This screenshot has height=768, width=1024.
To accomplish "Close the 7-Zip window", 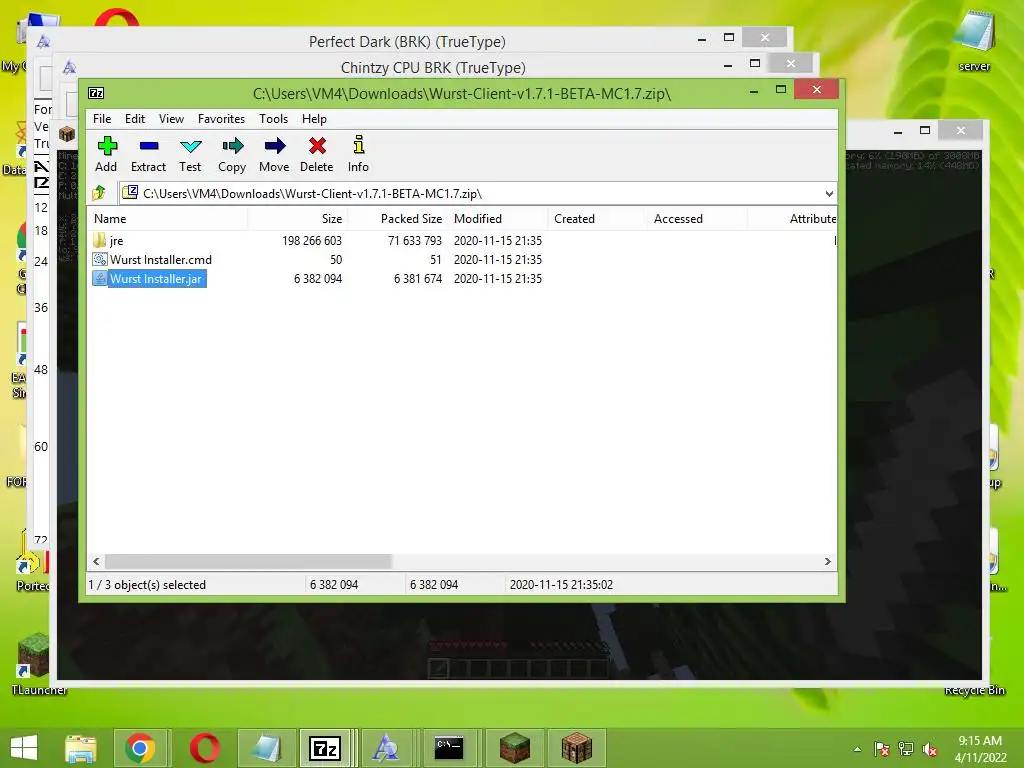I will [816, 89].
